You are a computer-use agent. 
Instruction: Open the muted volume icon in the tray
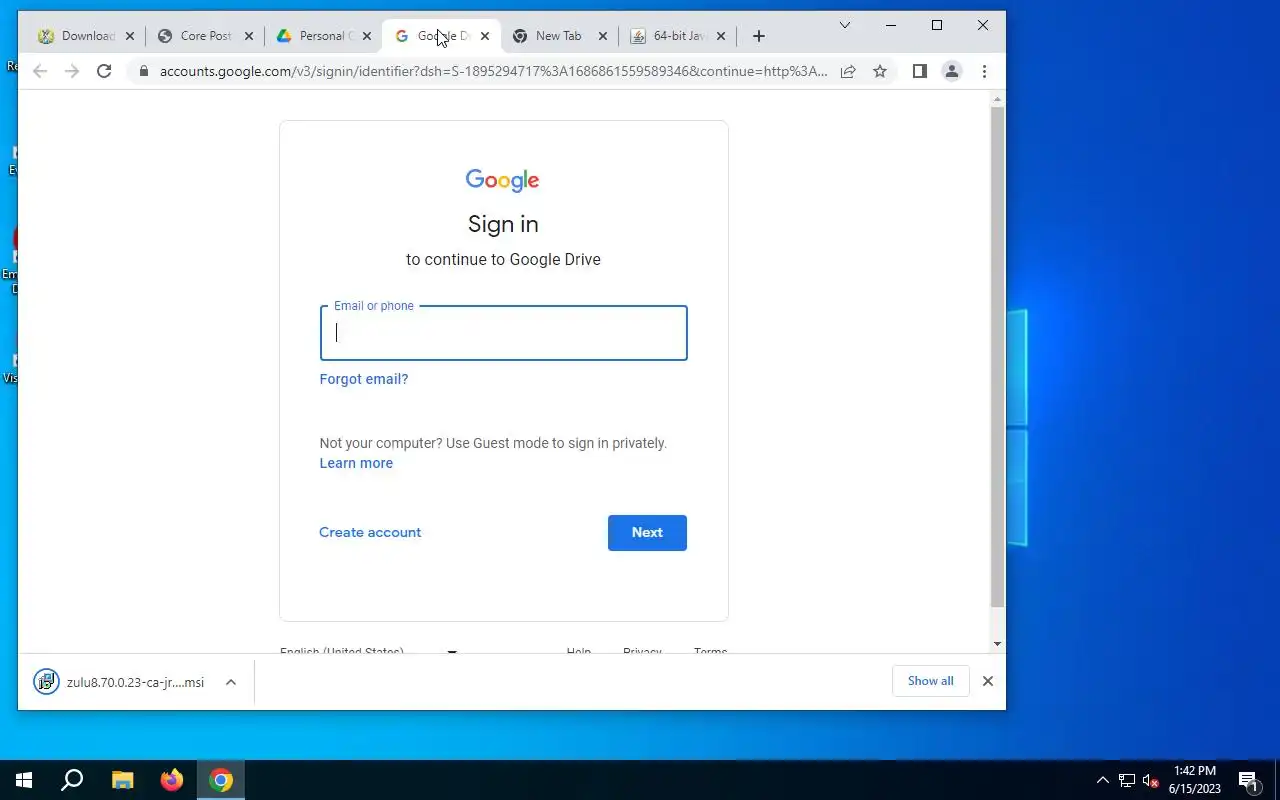click(x=1150, y=780)
